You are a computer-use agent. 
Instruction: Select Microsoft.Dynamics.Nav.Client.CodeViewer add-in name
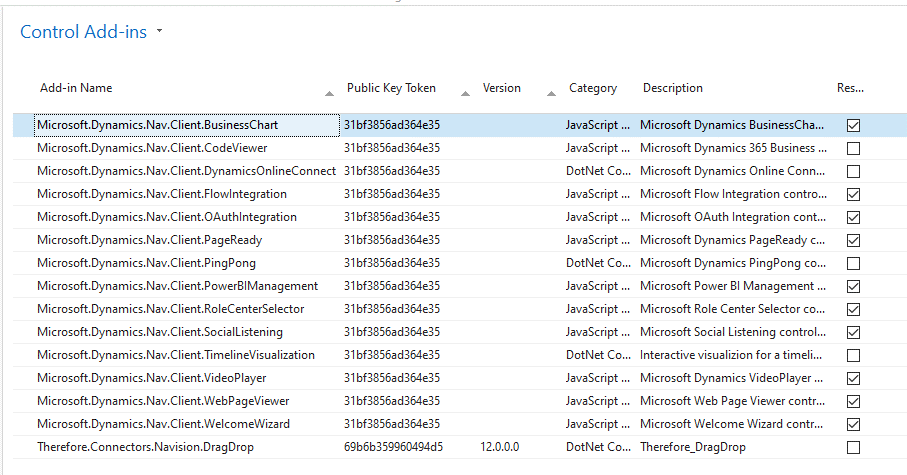(x=152, y=148)
